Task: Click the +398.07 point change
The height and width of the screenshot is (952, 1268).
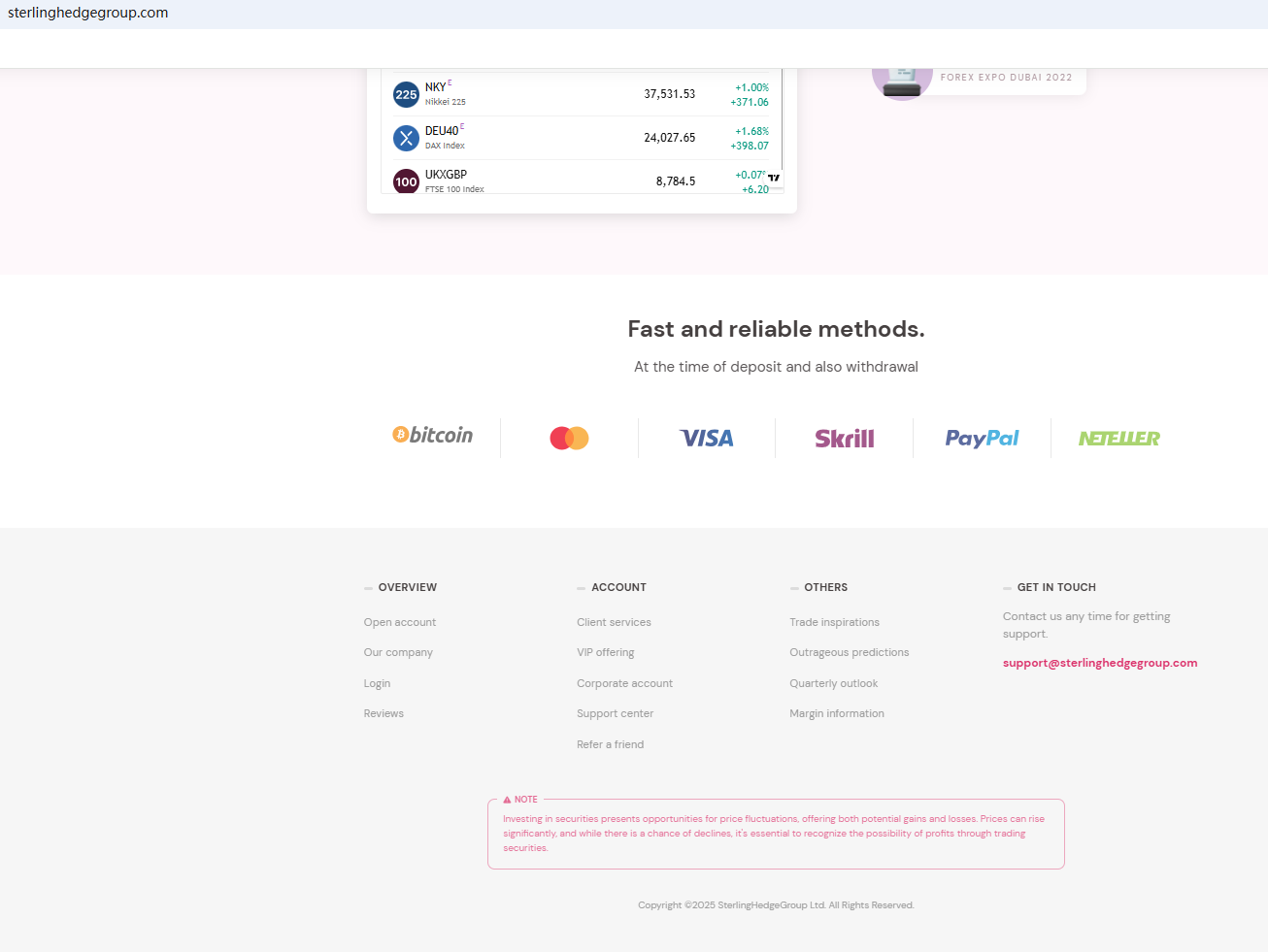Action: 750,146
